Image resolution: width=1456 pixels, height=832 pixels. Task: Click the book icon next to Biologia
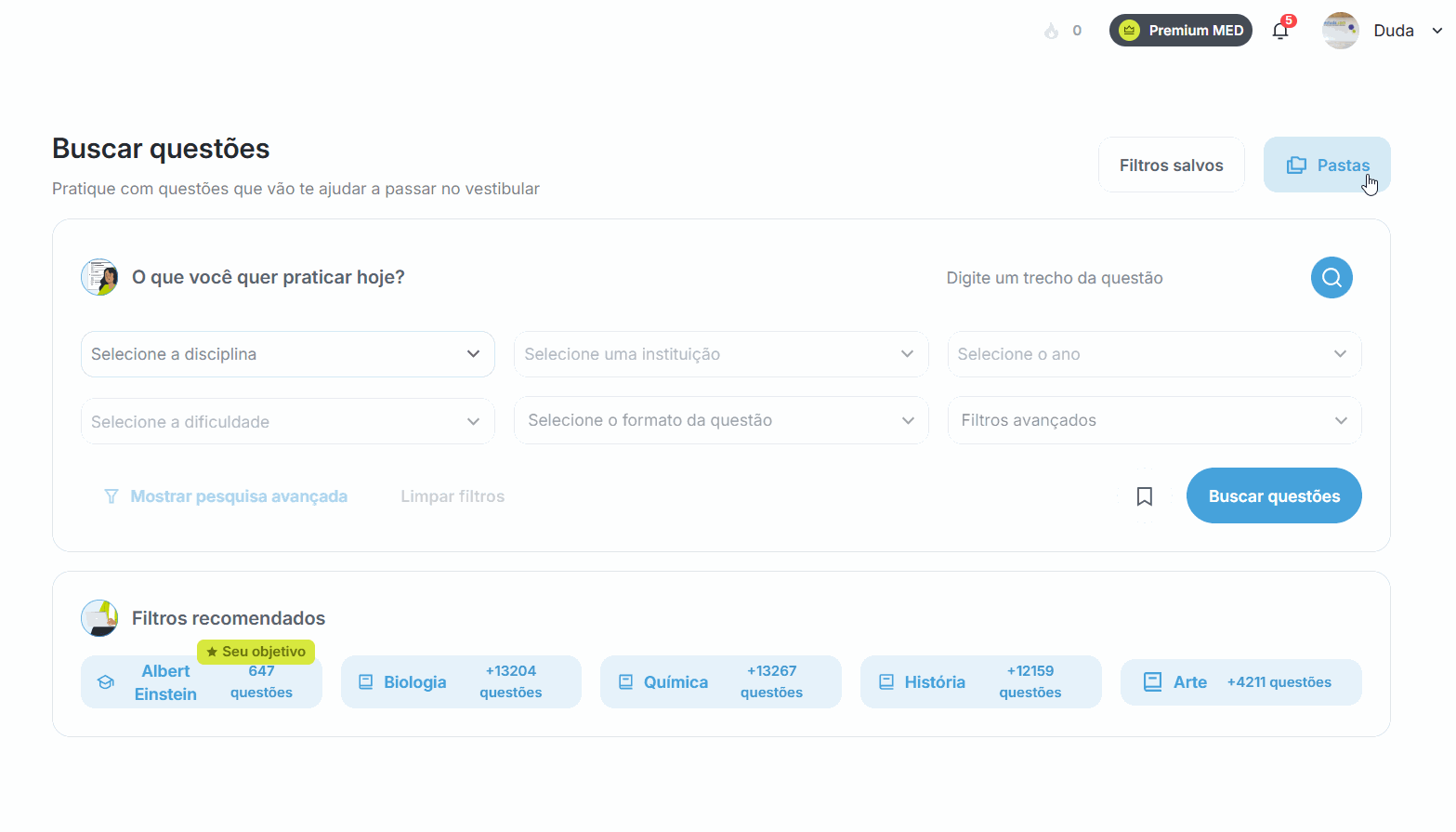(x=366, y=682)
